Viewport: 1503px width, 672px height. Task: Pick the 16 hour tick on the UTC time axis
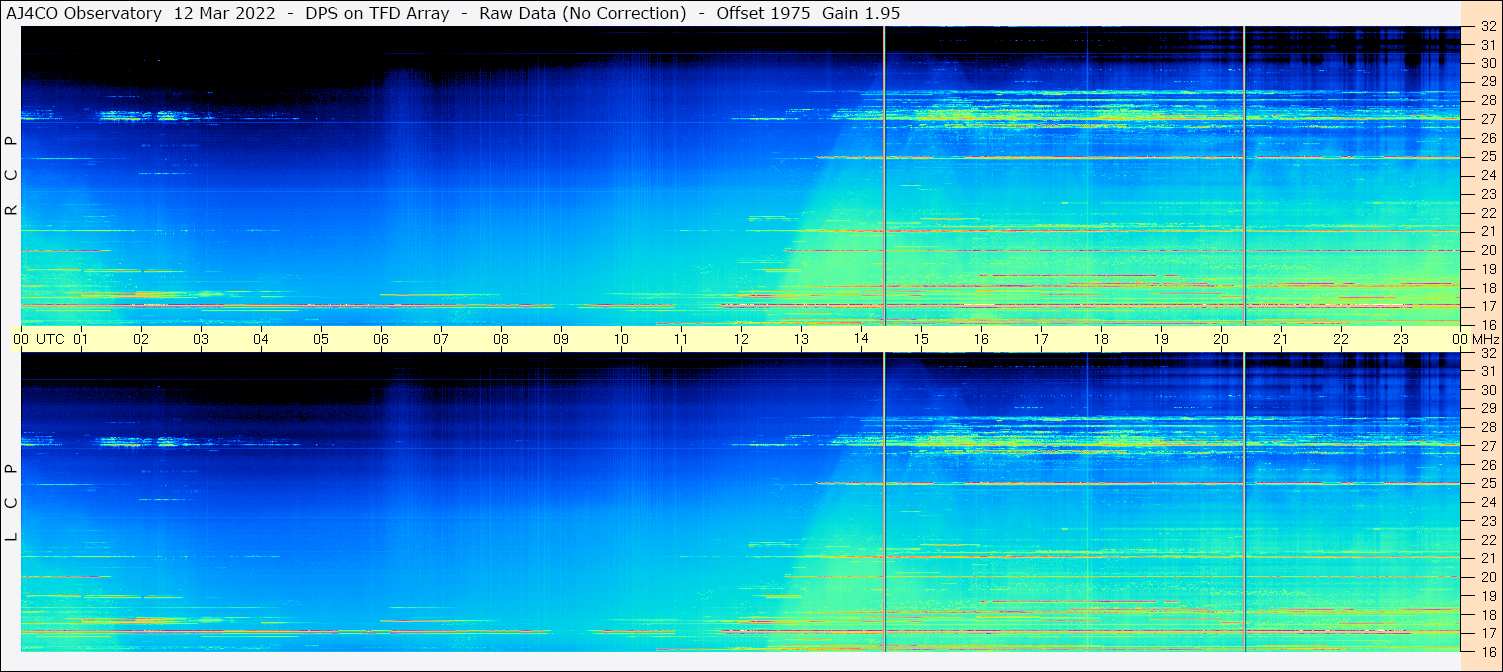[981, 339]
